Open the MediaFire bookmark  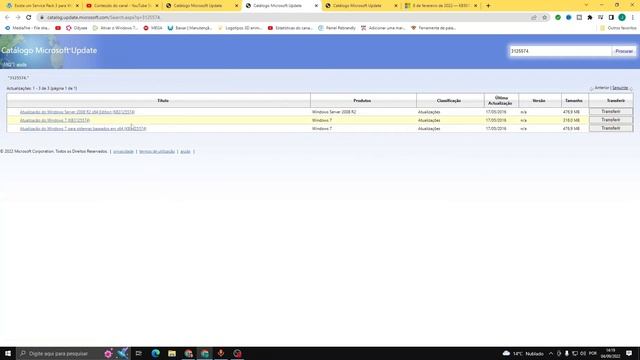(27, 28)
